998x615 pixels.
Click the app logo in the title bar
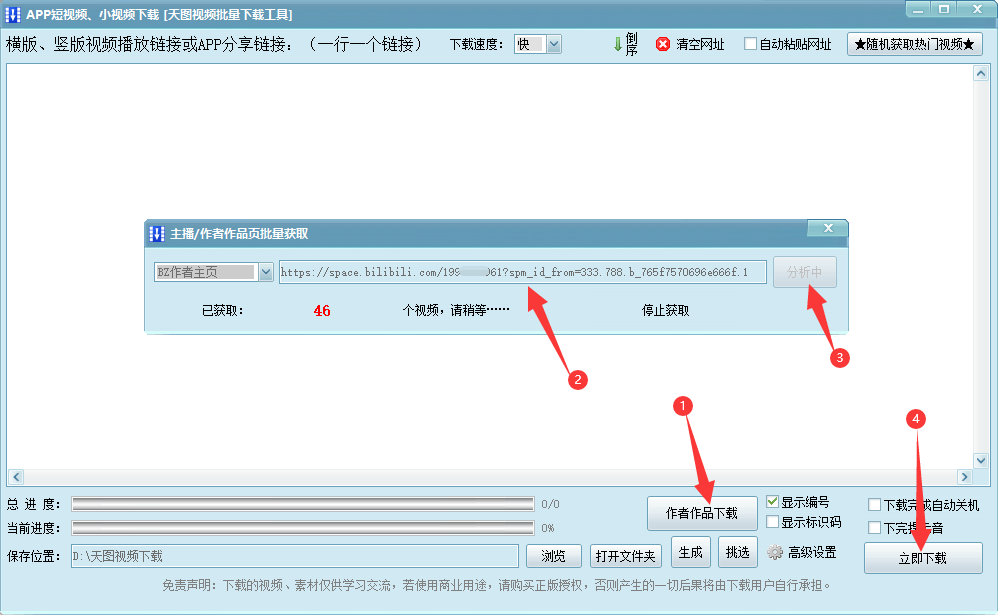14,13
